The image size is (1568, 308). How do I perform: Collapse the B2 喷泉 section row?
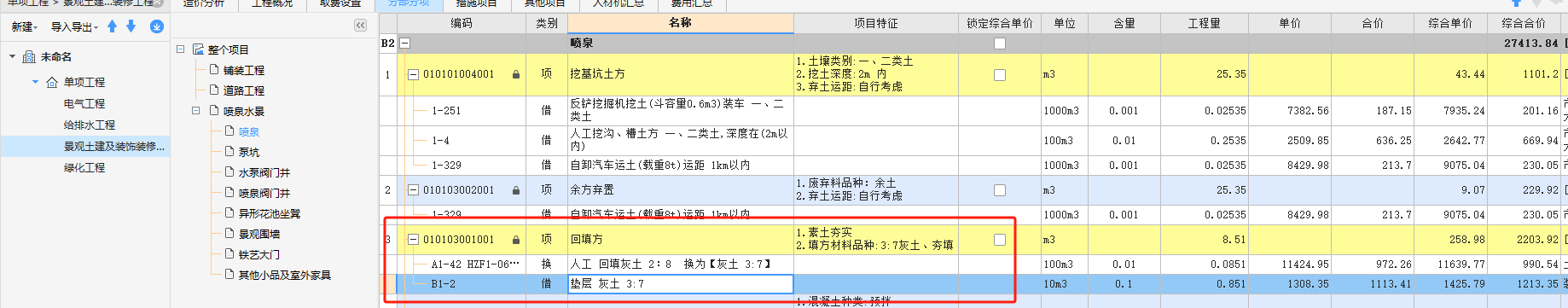pos(405,43)
